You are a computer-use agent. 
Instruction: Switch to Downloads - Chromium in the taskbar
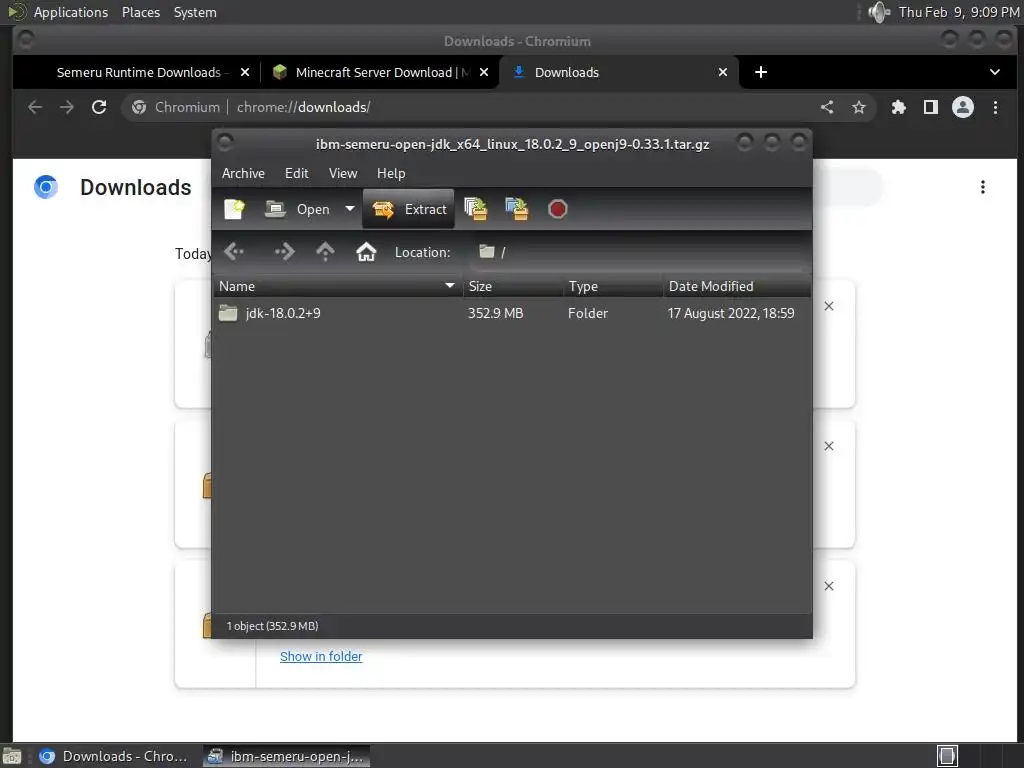[114, 756]
